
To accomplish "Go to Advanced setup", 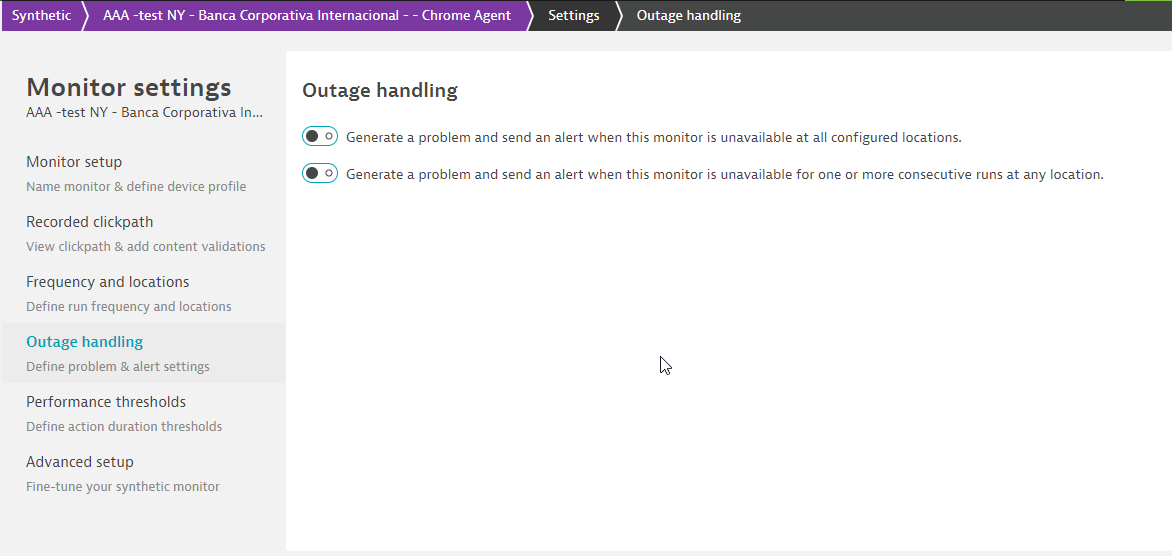I will [79, 462].
